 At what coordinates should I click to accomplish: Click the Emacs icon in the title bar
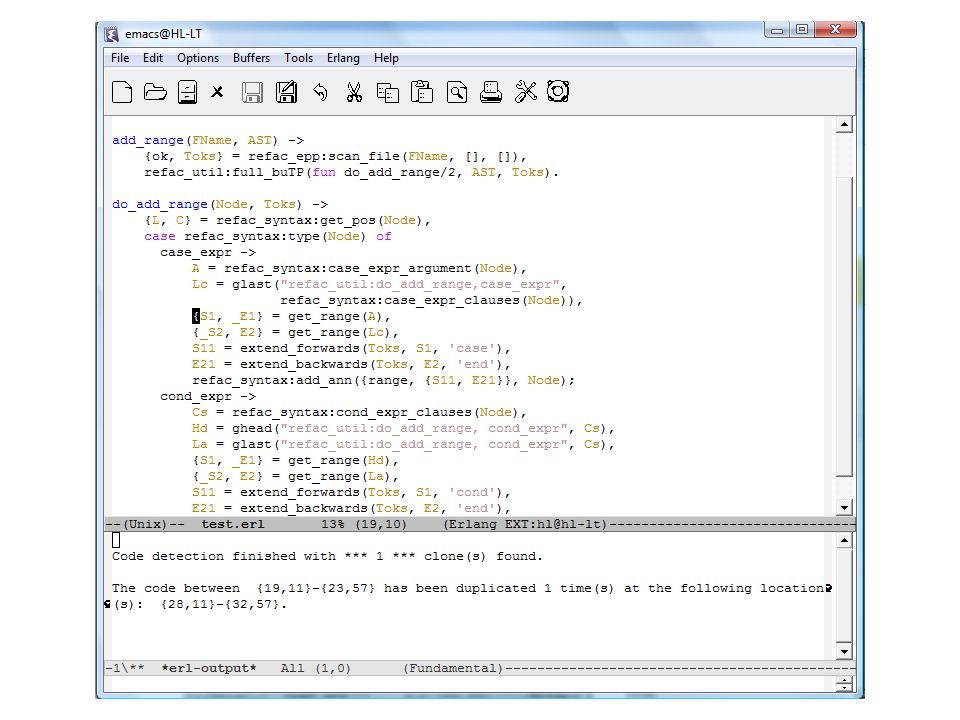pyautogui.click(x=111, y=34)
